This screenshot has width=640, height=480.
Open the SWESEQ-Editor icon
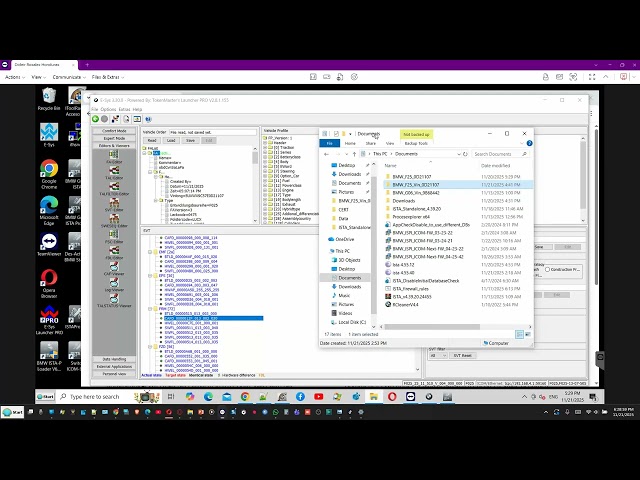(114, 220)
